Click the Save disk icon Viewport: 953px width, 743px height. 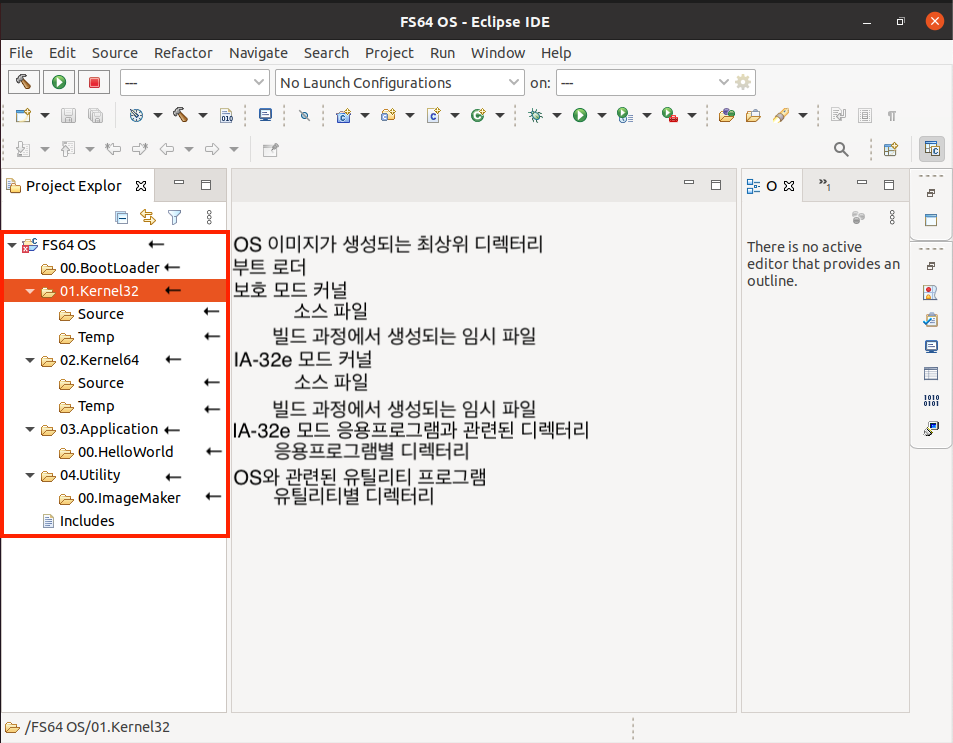tap(68, 116)
